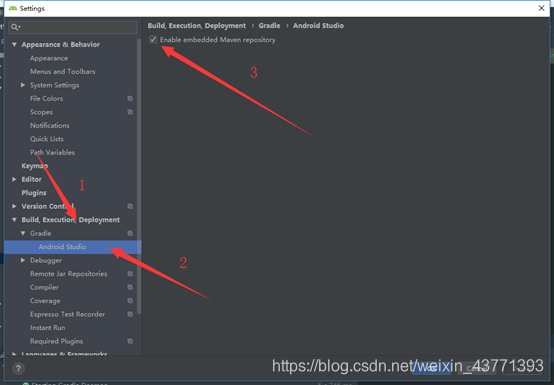Click project-level icon beside Espresso Test Recorder
The height and width of the screenshot is (385, 554).
pyautogui.click(x=130, y=314)
